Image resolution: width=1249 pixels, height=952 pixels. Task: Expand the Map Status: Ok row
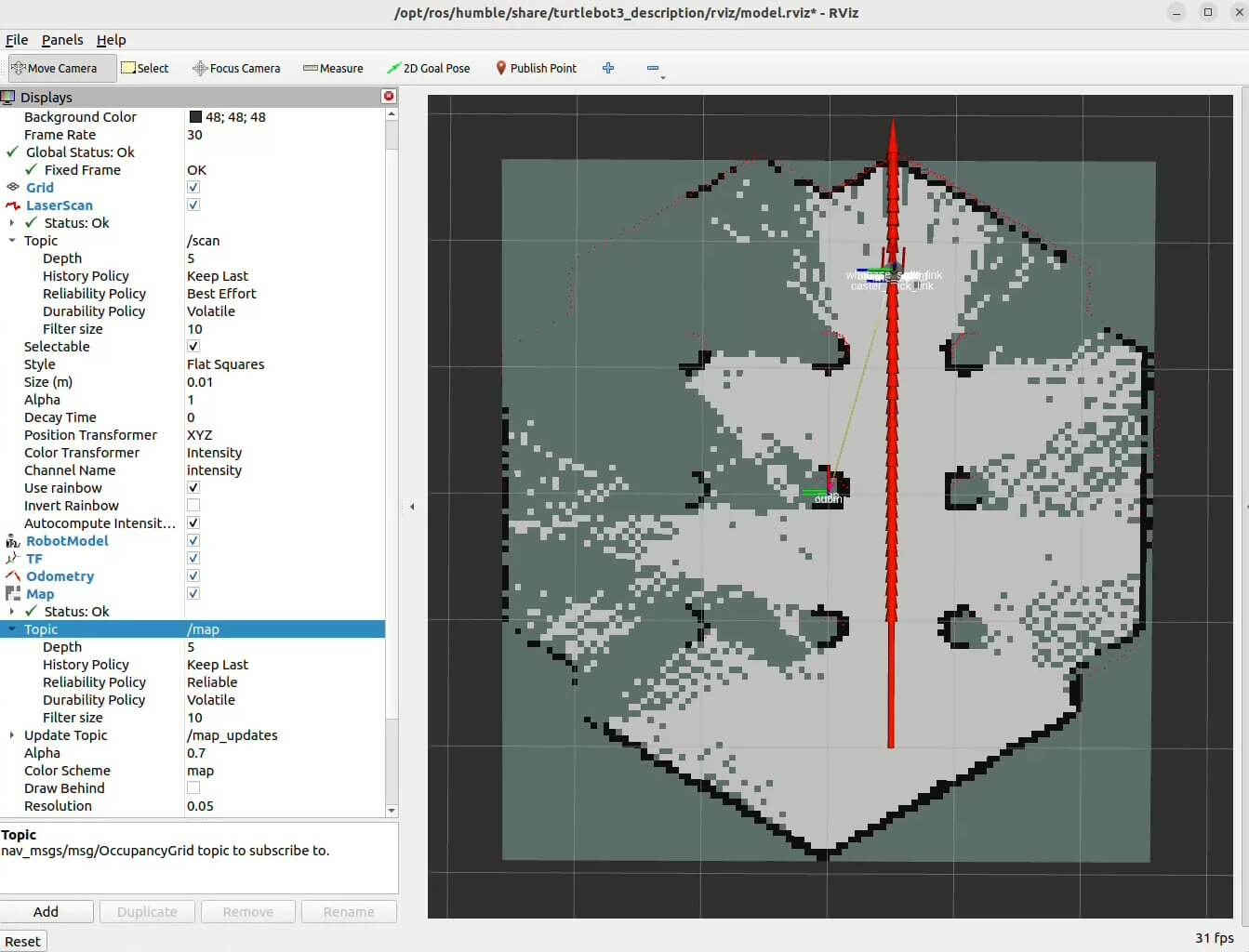[12, 612]
